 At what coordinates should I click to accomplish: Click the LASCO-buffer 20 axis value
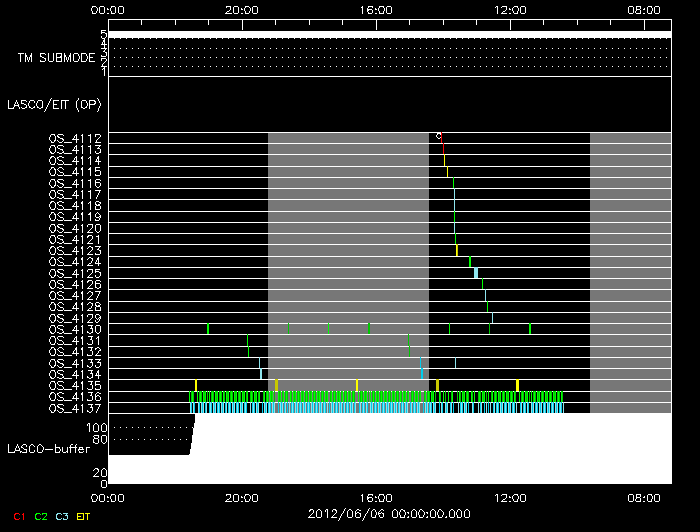tap(100, 473)
